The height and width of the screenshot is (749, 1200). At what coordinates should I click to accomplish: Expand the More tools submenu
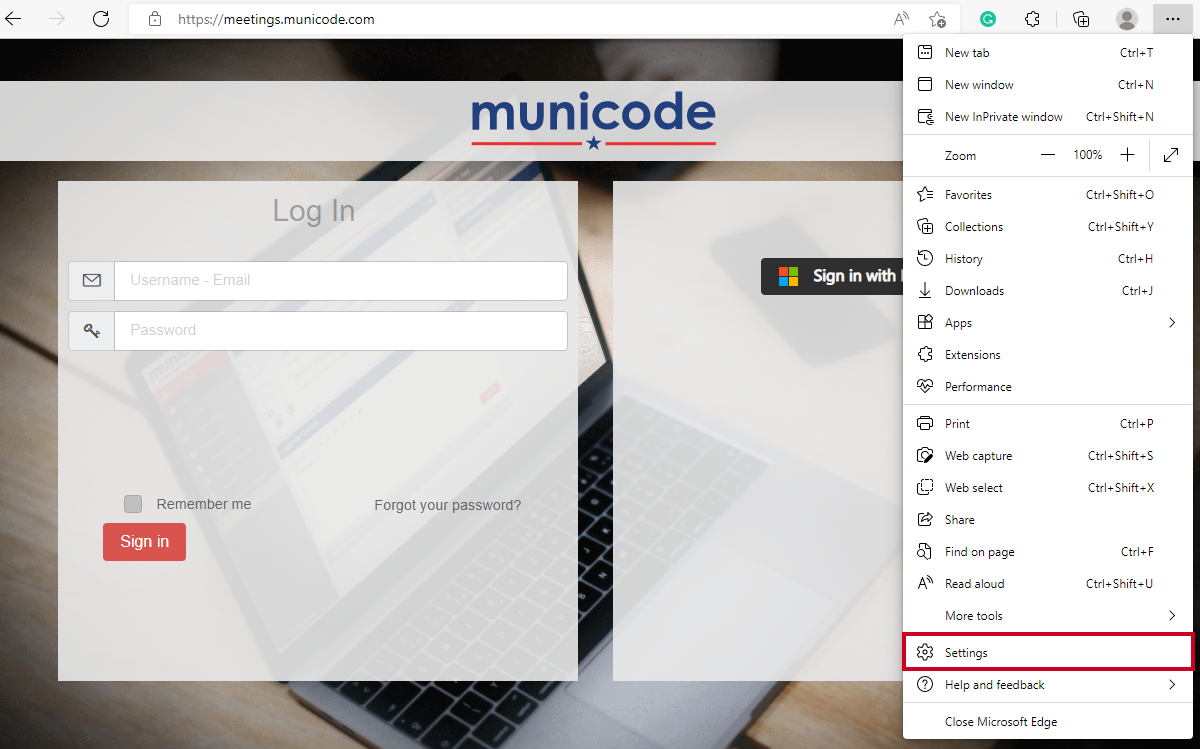point(1047,616)
